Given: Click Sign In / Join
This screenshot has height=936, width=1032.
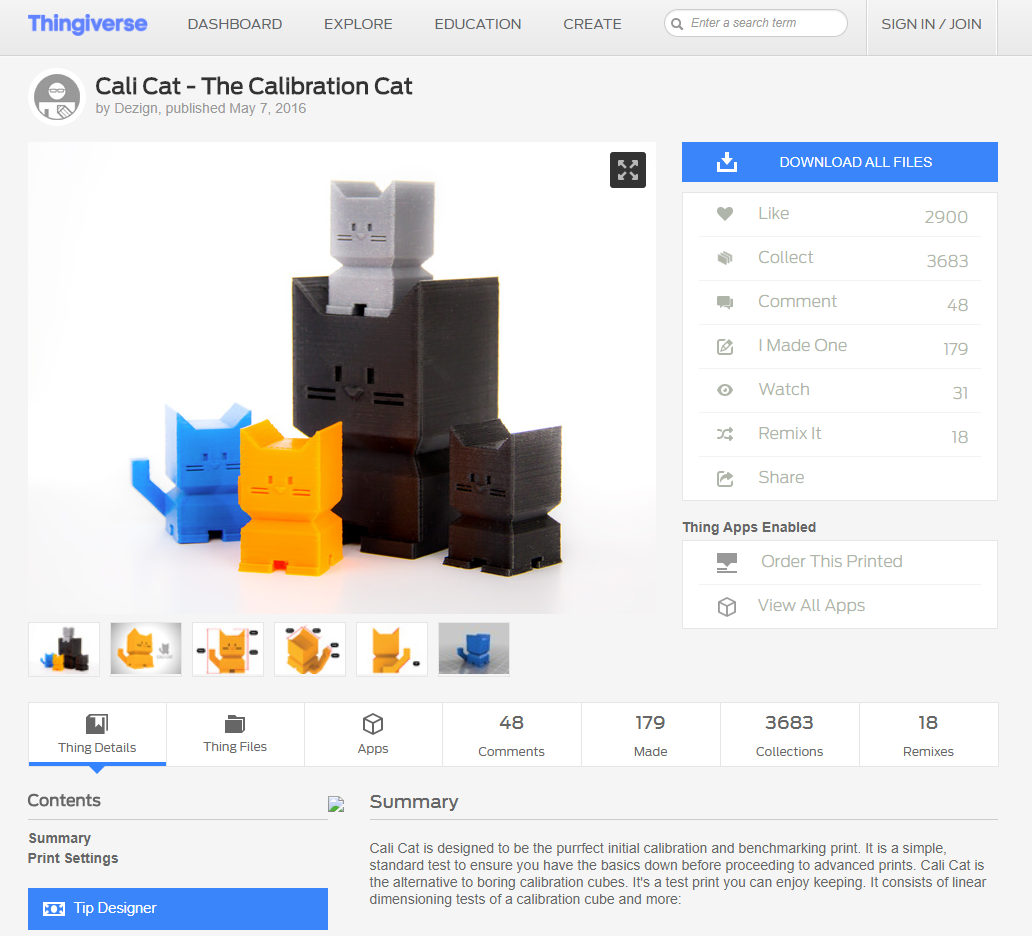Looking at the screenshot, I should coord(931,24).
